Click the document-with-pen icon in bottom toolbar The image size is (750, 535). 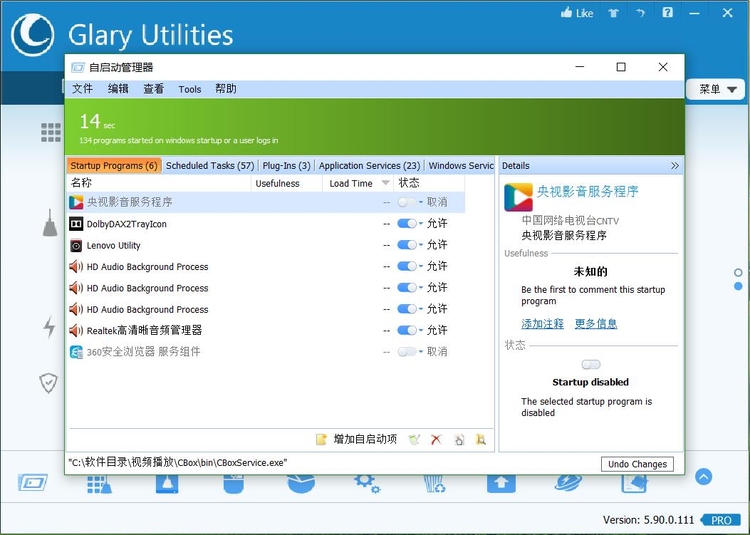tap(634, 483)
